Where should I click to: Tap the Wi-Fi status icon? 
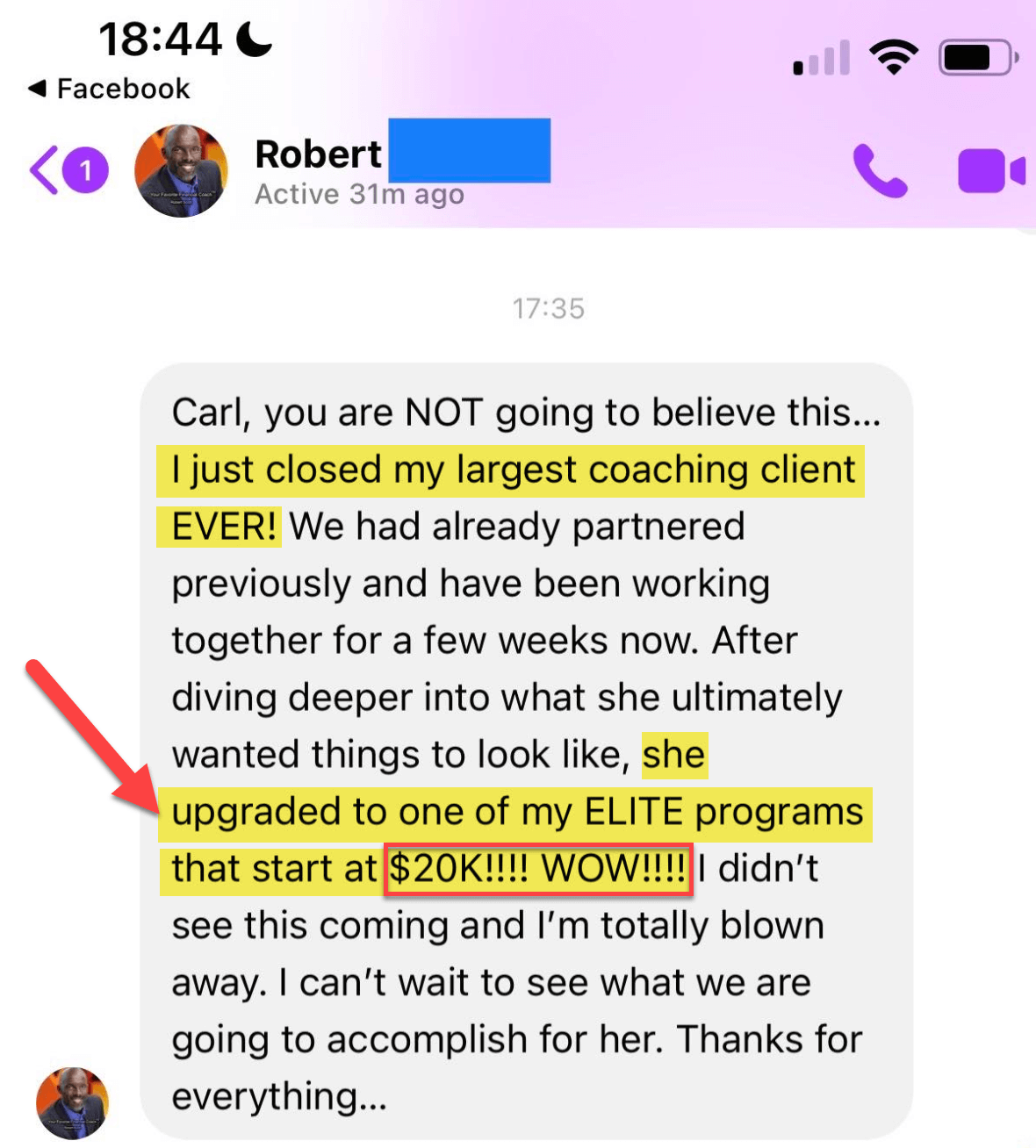[x=894, y=58]
